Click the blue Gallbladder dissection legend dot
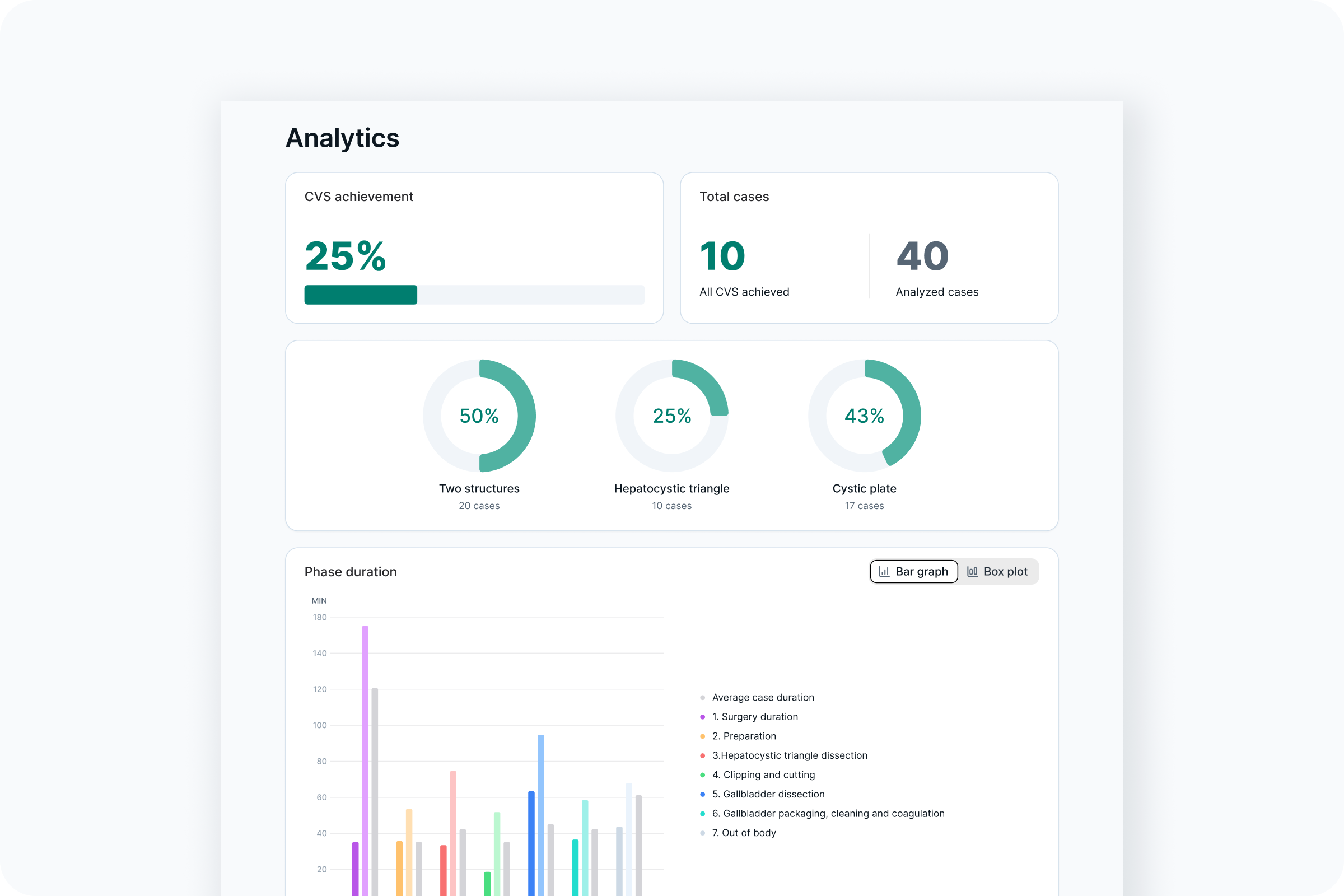Viewport: 1344px width, 896px height. 702,794
